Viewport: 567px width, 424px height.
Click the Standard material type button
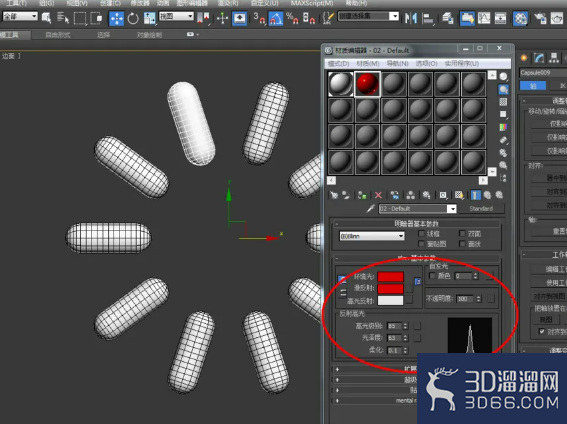pos(481,209)
